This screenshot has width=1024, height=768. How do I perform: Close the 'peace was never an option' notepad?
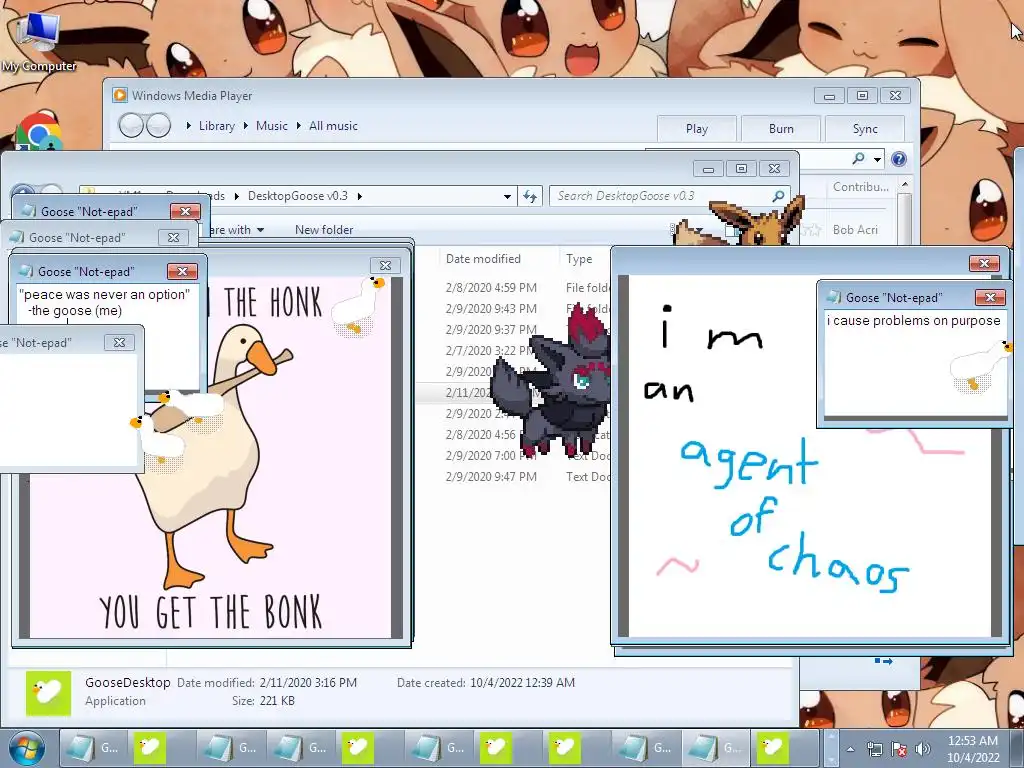pyautogui.click(x=182, y=271)
